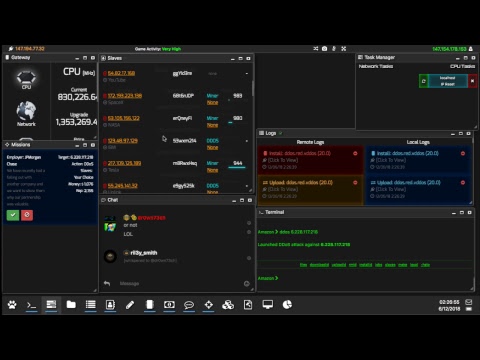Open the coin stacks taskbar icon
Image resolution: width=480 pixels, height=360 pixels.
[x=228, y=304]
